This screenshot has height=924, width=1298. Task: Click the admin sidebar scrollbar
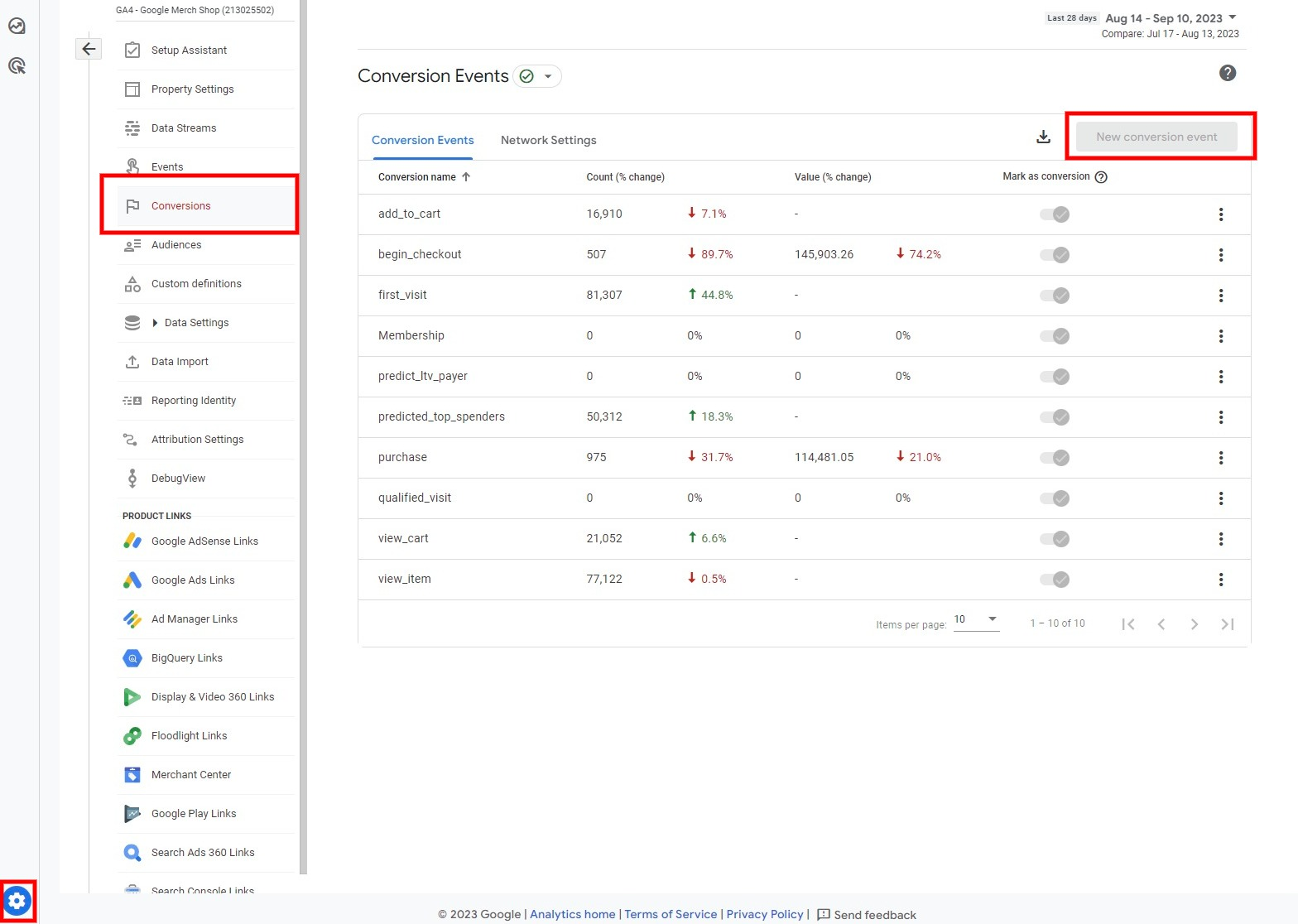click(303, 436)
